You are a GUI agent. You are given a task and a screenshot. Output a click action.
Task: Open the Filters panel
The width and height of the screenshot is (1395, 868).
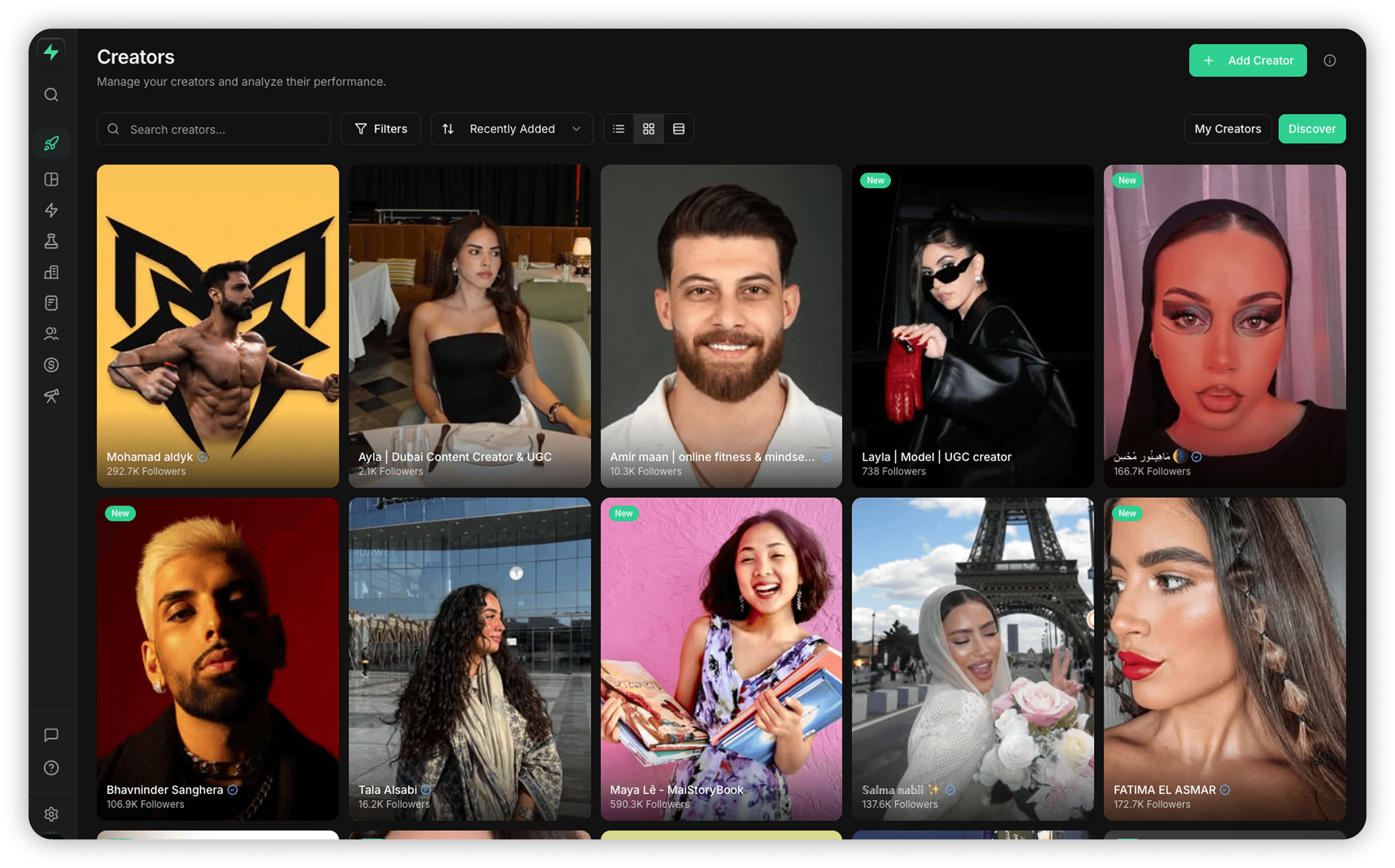381,129
